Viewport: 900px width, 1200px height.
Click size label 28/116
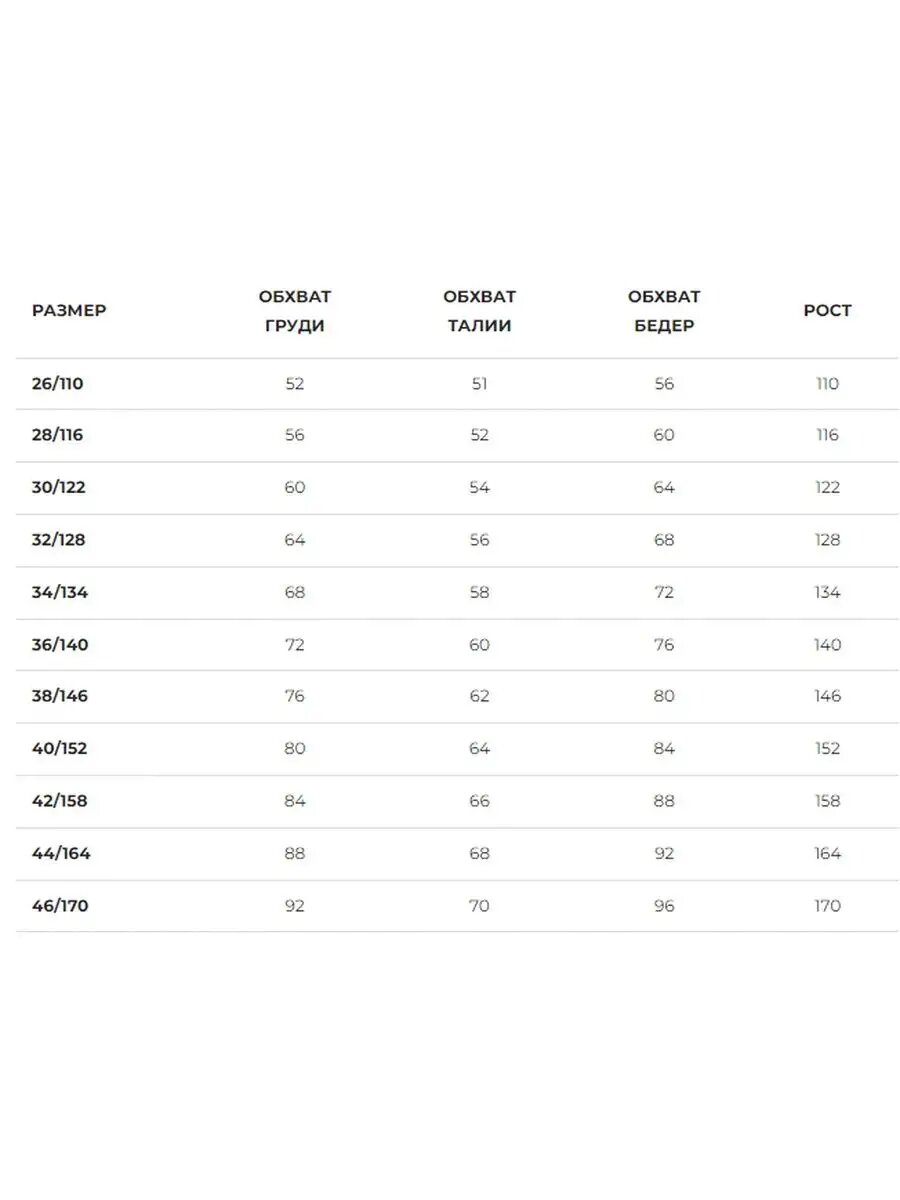click(x=57, y=435)
